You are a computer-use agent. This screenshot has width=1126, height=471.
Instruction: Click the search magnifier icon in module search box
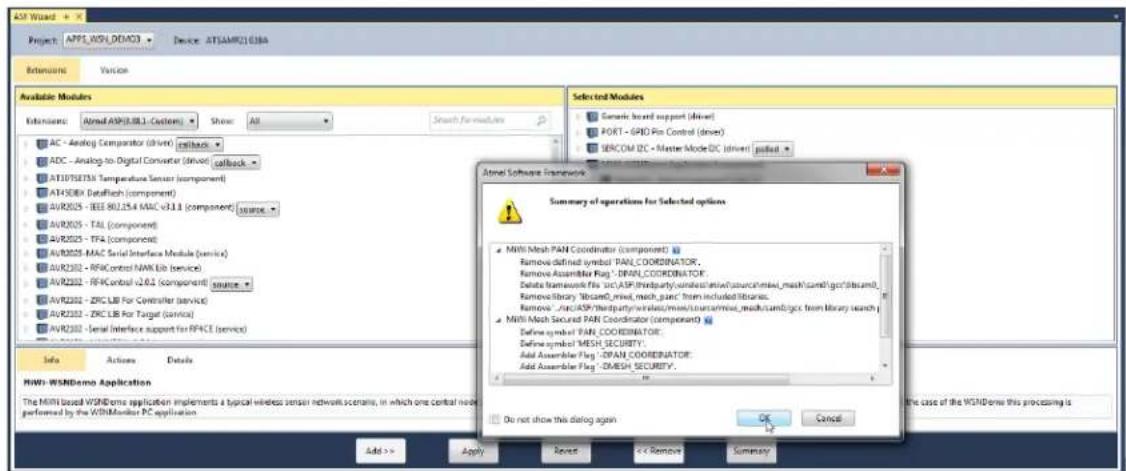tap(541, 121)
